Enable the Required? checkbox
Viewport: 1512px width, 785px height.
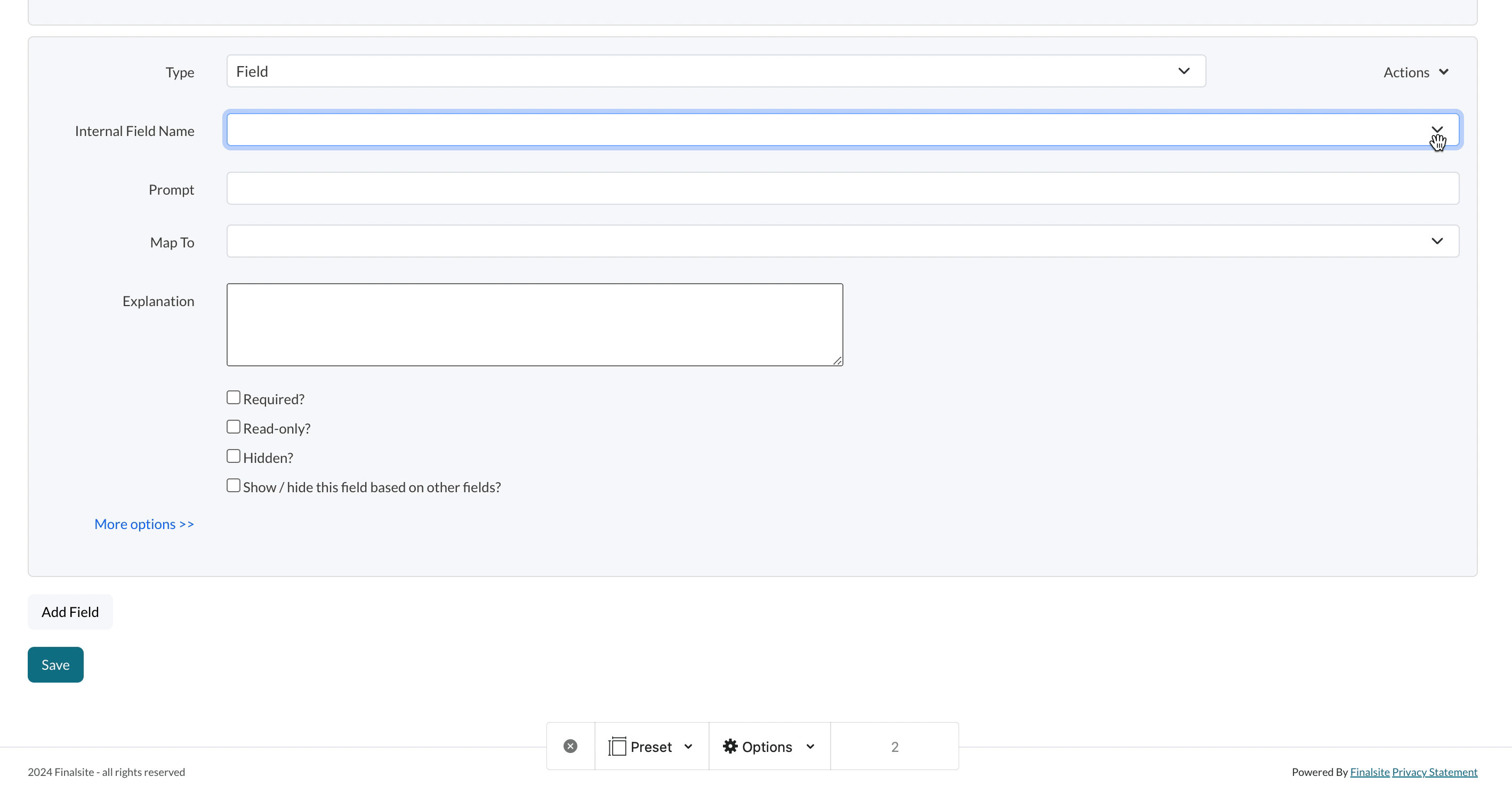coord(233,397)
